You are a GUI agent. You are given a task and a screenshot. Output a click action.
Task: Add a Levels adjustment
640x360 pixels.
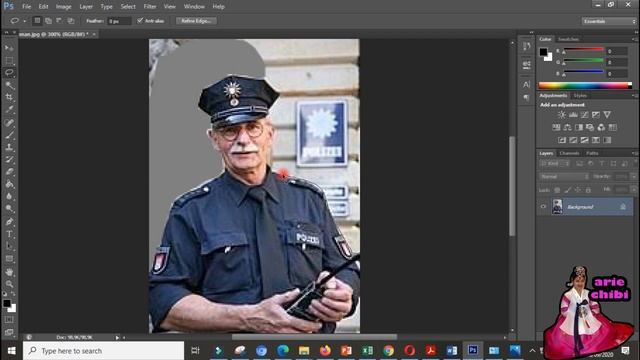(x=573, y=115)
